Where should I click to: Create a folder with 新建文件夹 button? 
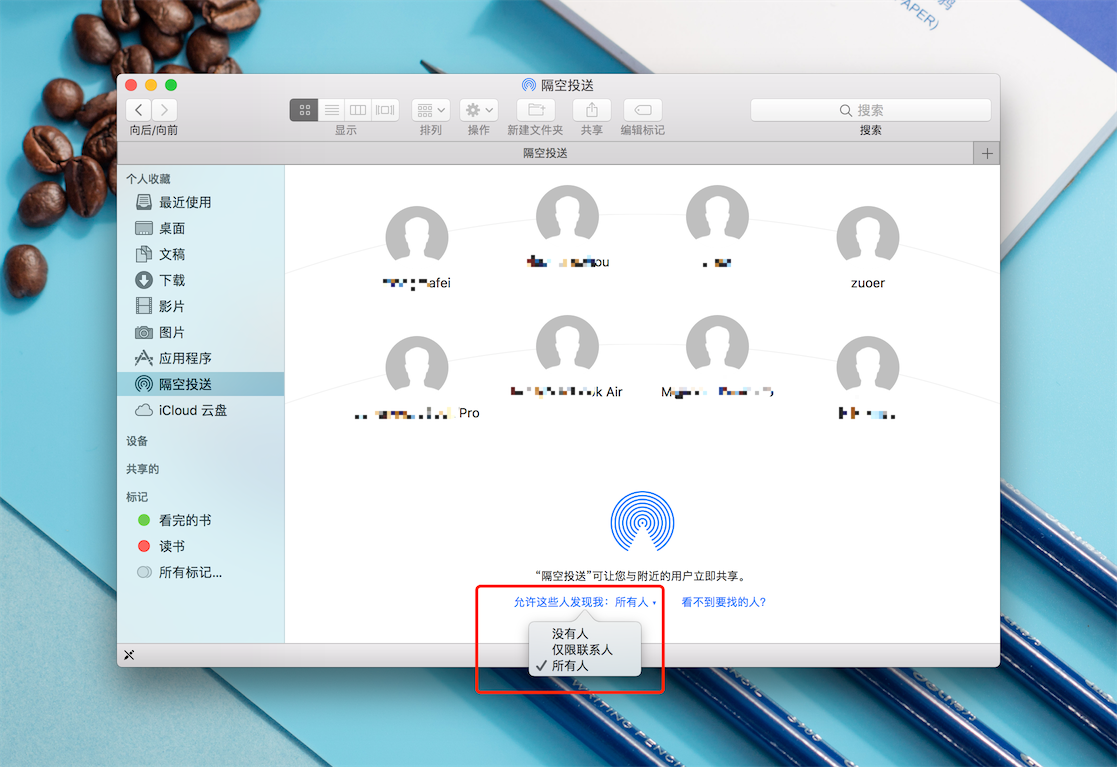tap(536, 110)
